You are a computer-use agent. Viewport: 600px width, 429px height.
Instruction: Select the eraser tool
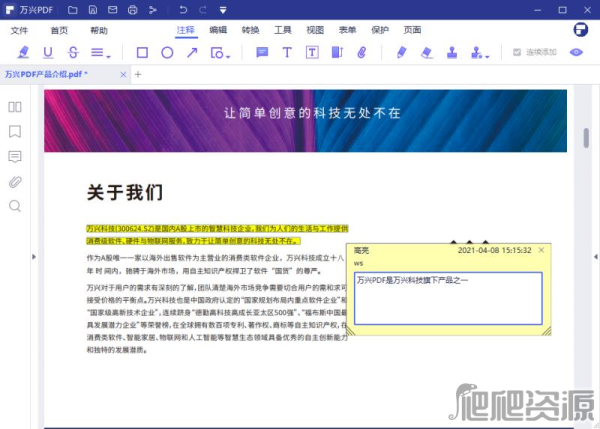click(427, 52)
